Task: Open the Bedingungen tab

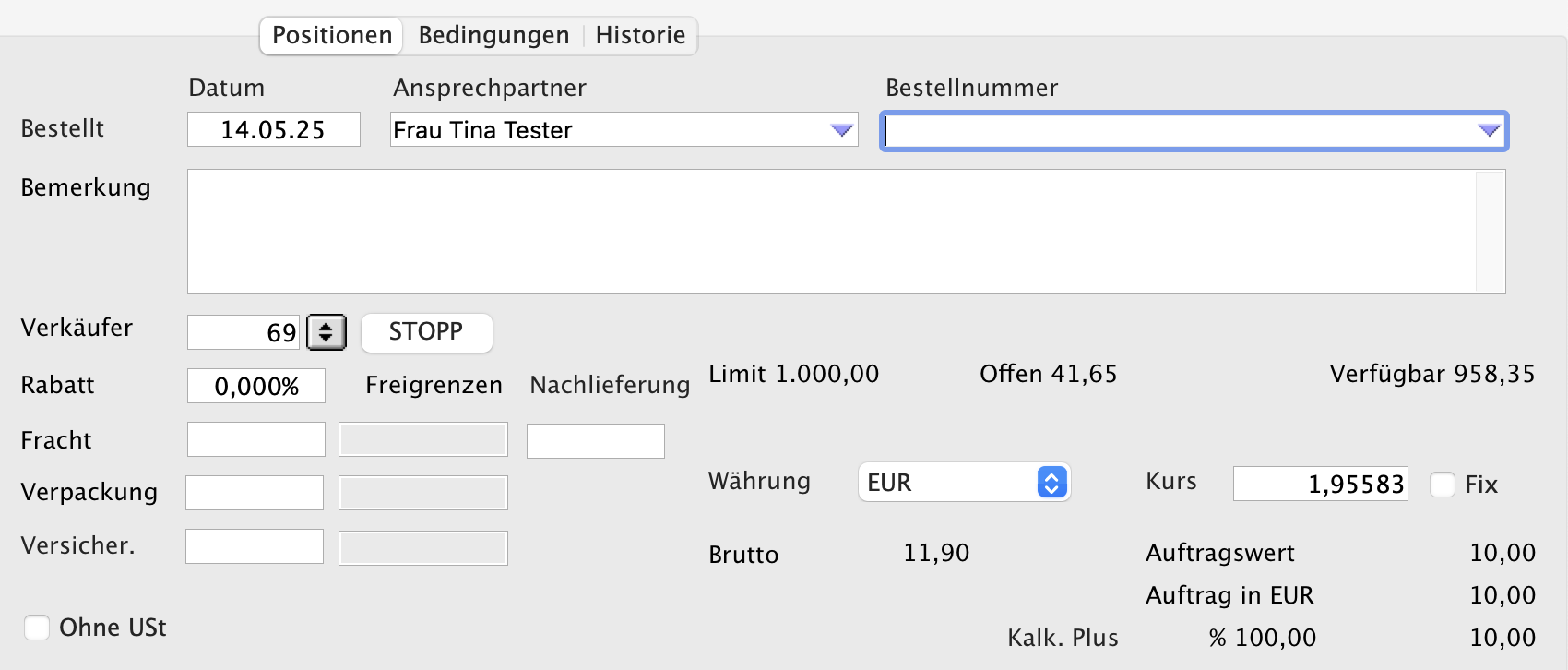Action: tap(493, 36)
